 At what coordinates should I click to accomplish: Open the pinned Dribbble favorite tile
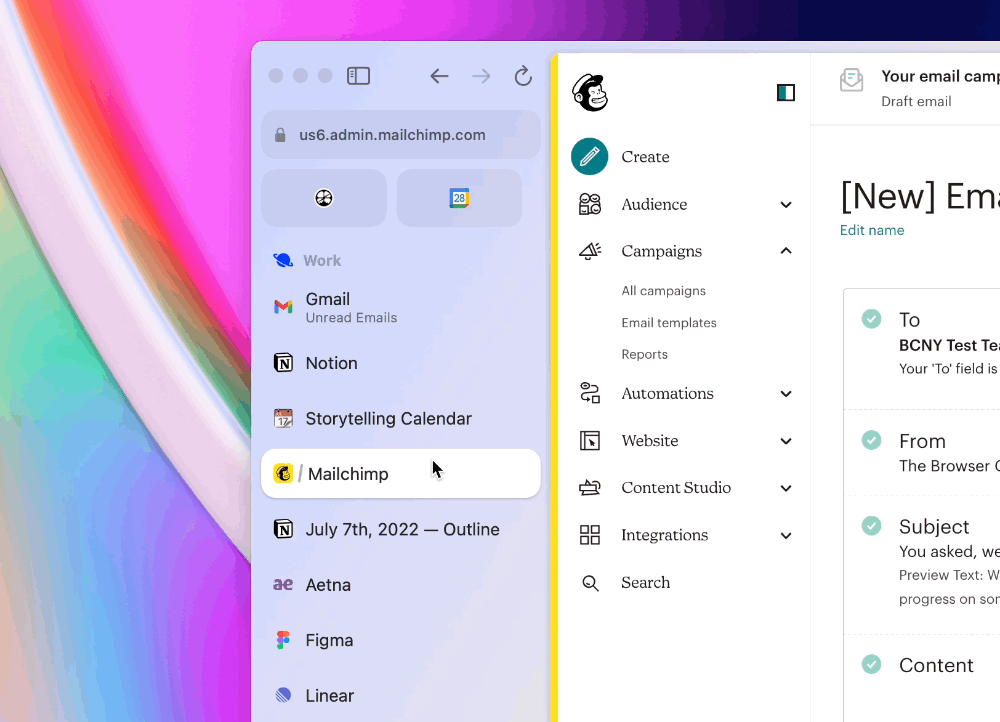click(x=324, y=198)
